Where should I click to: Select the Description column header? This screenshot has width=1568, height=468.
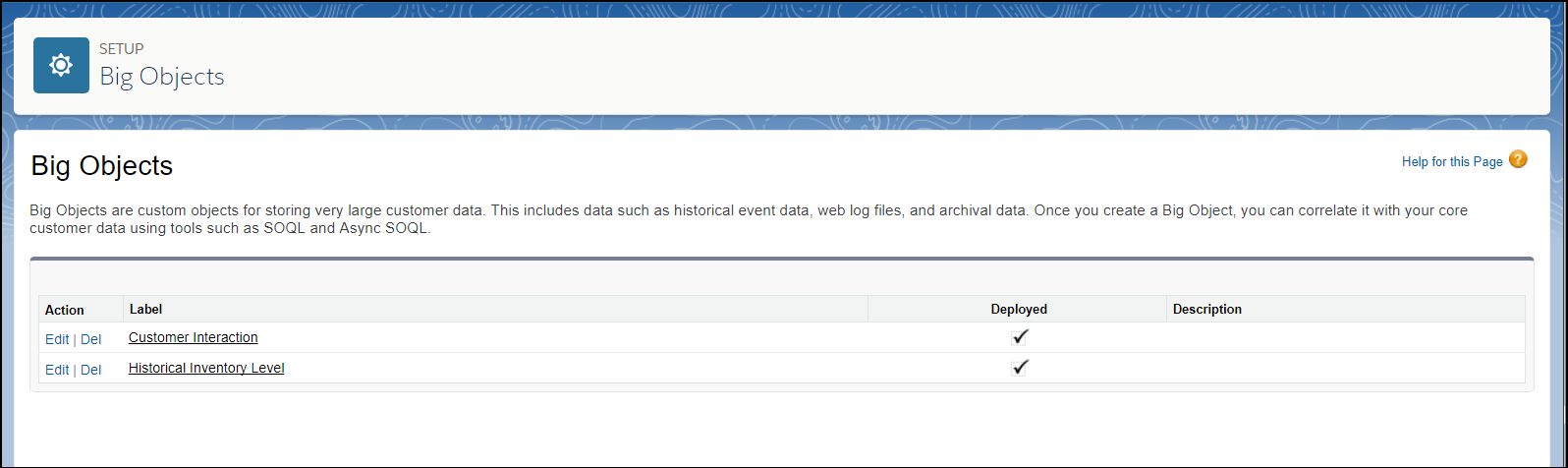click(1206, 310)
